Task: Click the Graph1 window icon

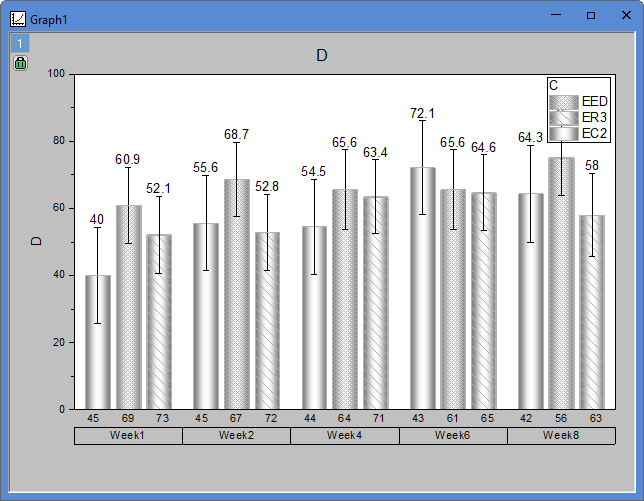Action: tap(18, 19)
